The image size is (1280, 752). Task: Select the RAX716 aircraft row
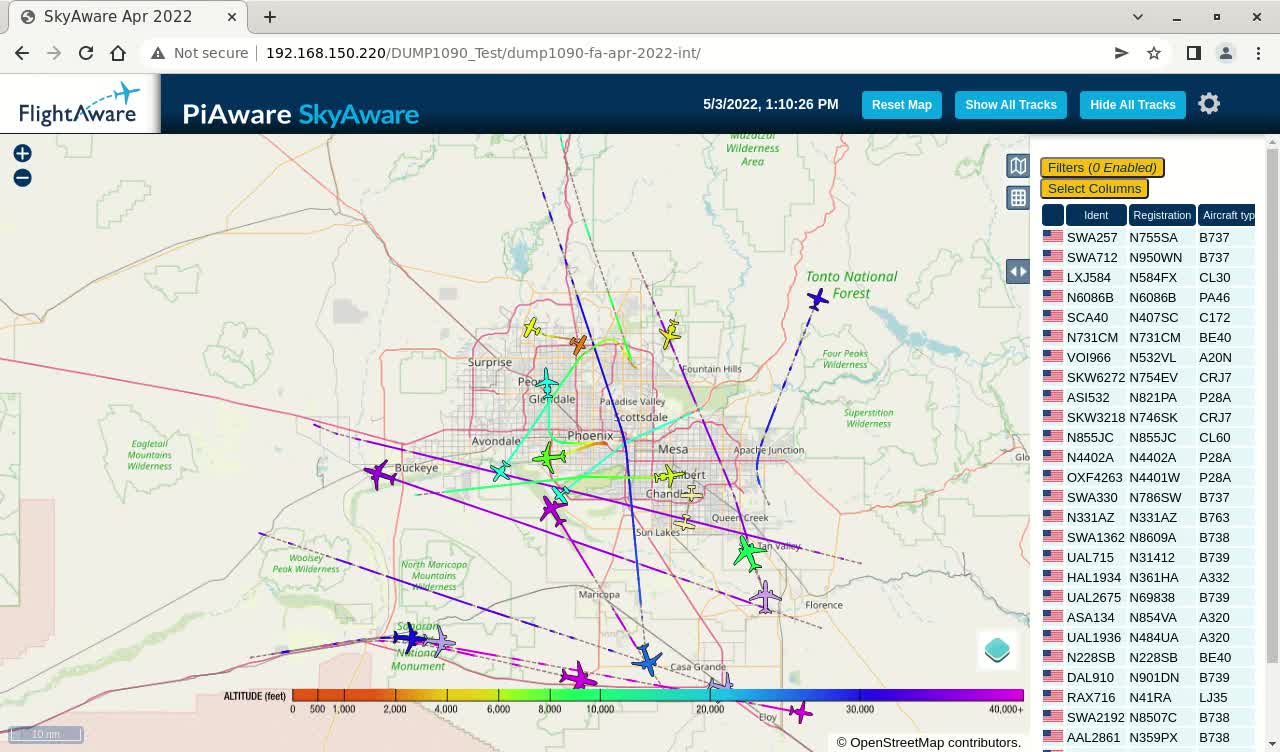(1148, 697)
